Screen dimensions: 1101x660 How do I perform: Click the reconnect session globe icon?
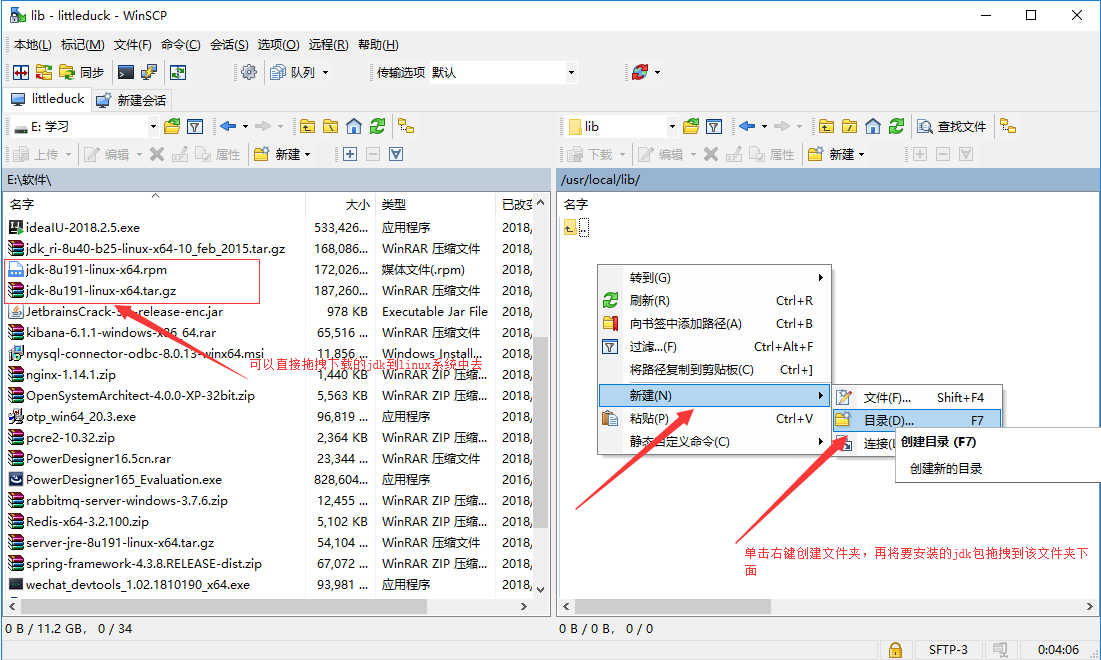(x=640, y=72)
